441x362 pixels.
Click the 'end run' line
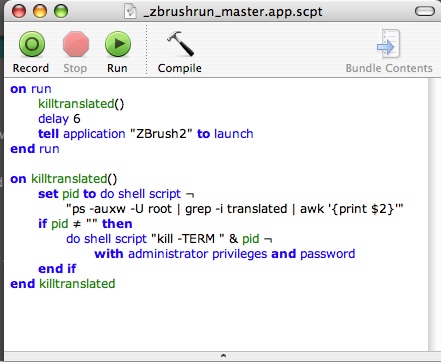pos(35,149)
